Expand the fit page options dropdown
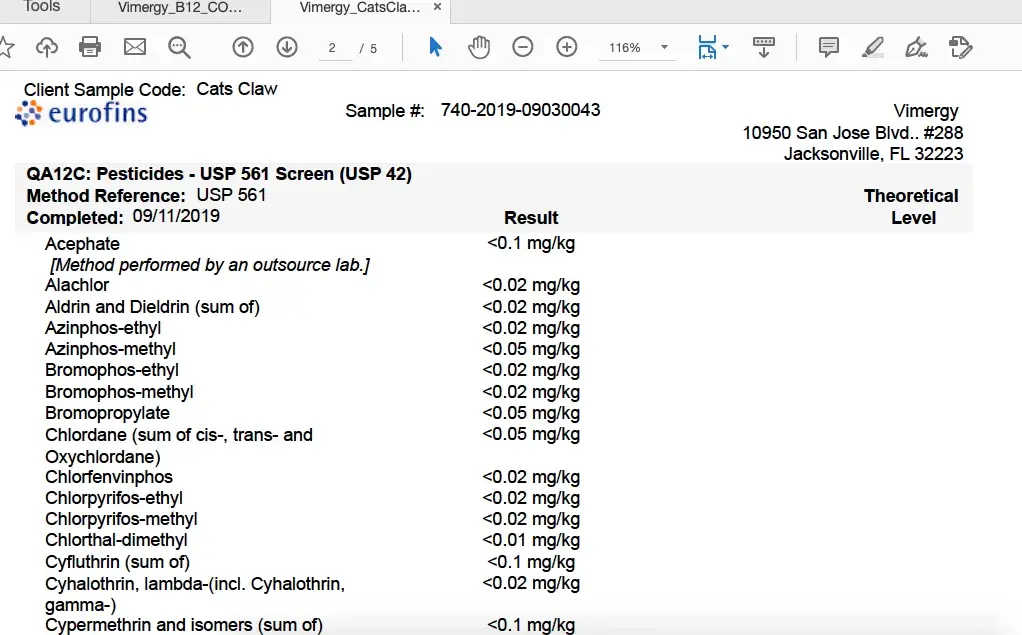This screenshot has height=635, width=1022. [725, 47]
